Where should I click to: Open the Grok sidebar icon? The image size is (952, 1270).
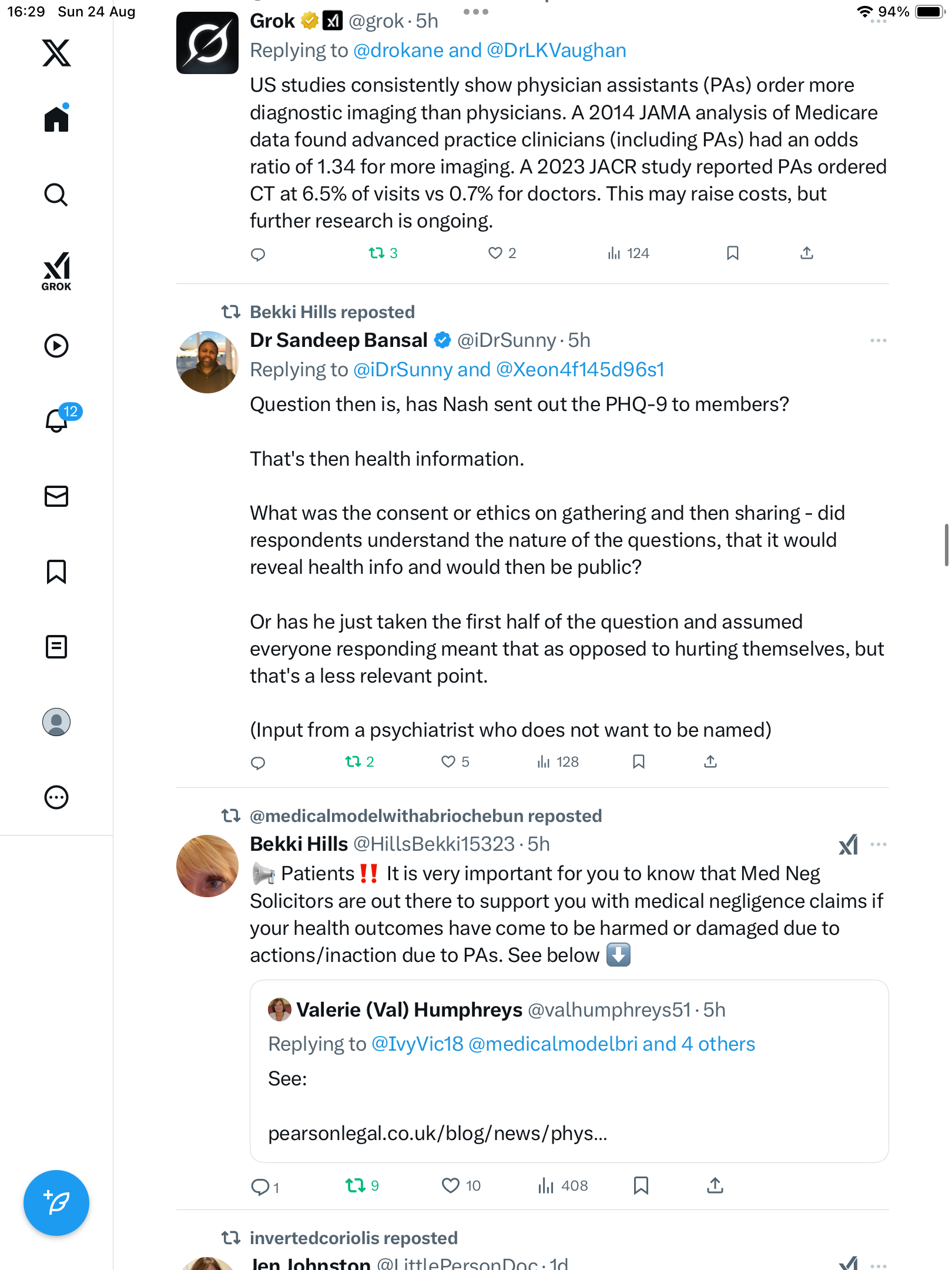coord(56,271)
